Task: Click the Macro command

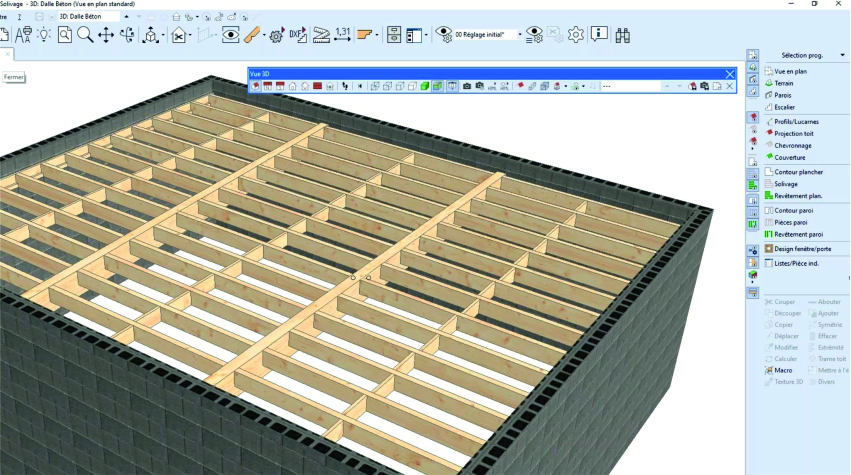Action: point(783,370)
